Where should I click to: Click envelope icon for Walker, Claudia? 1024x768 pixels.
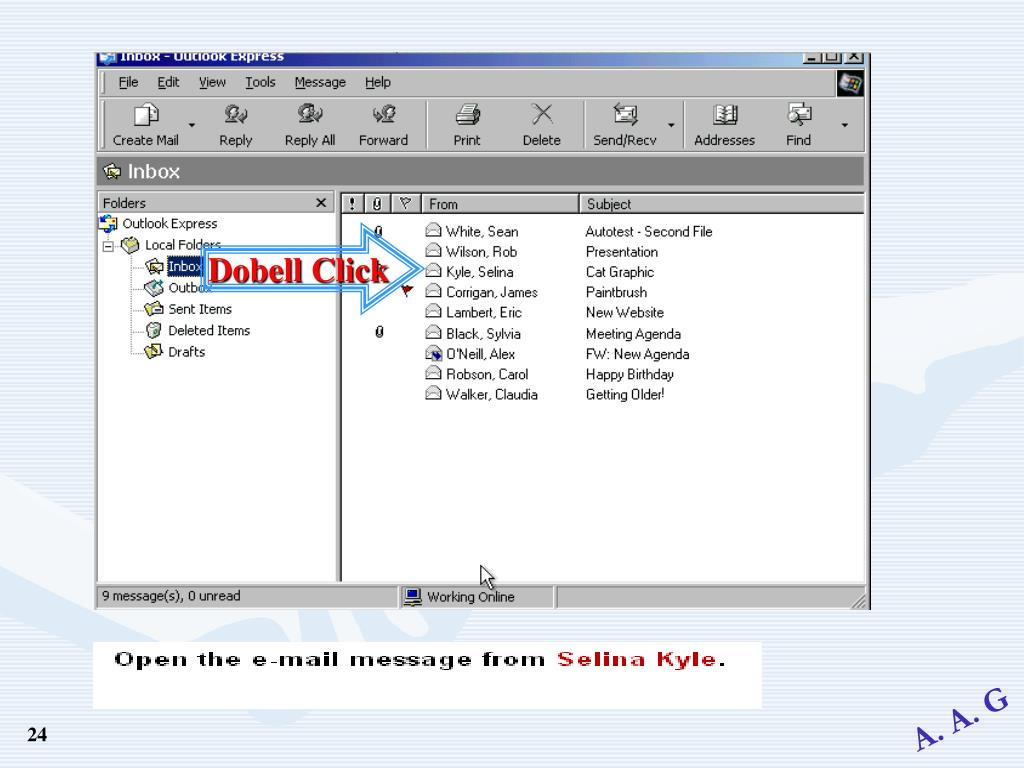pos(433,393)
